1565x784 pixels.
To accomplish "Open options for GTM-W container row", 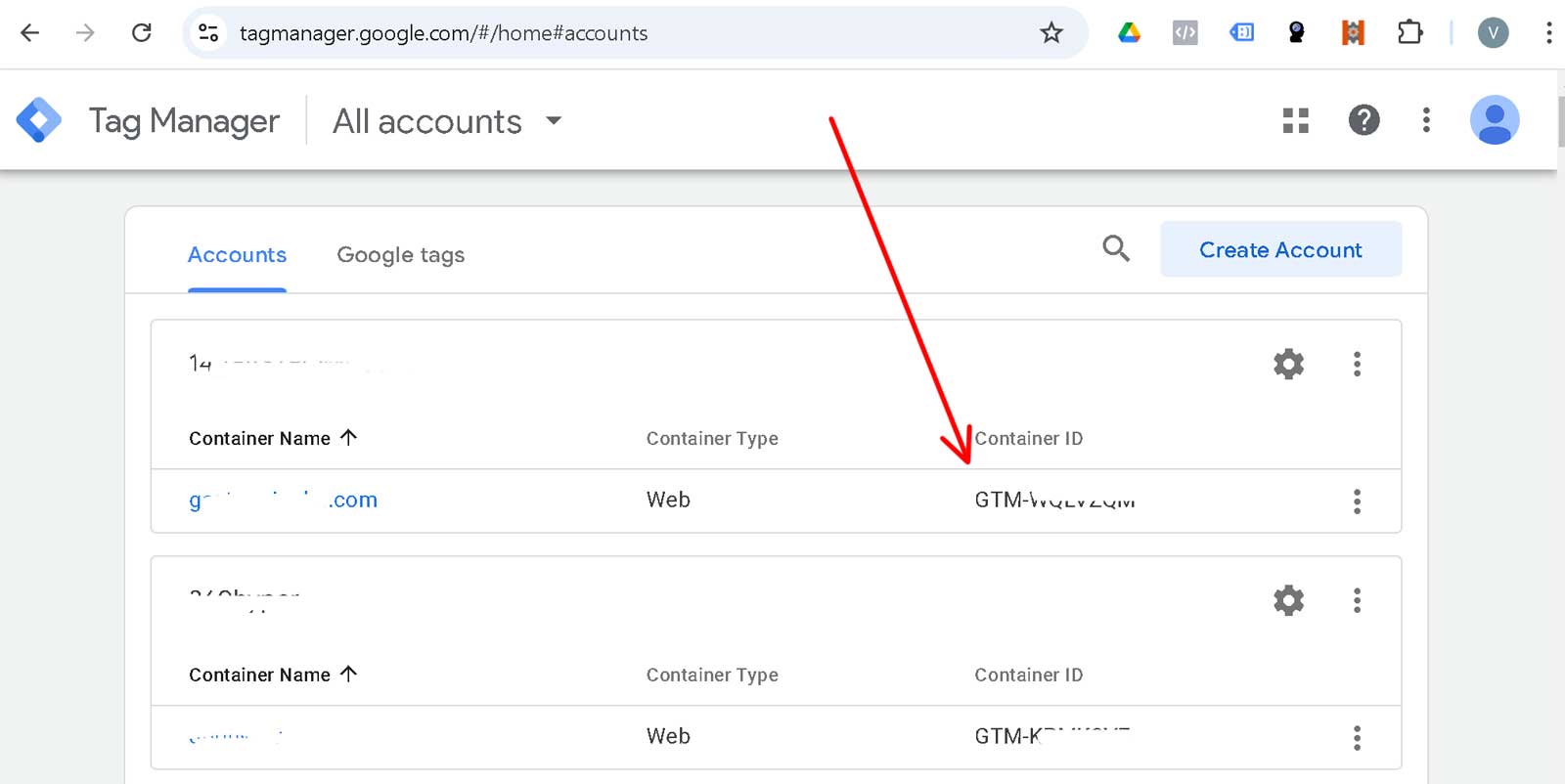I will point(1357,501).
